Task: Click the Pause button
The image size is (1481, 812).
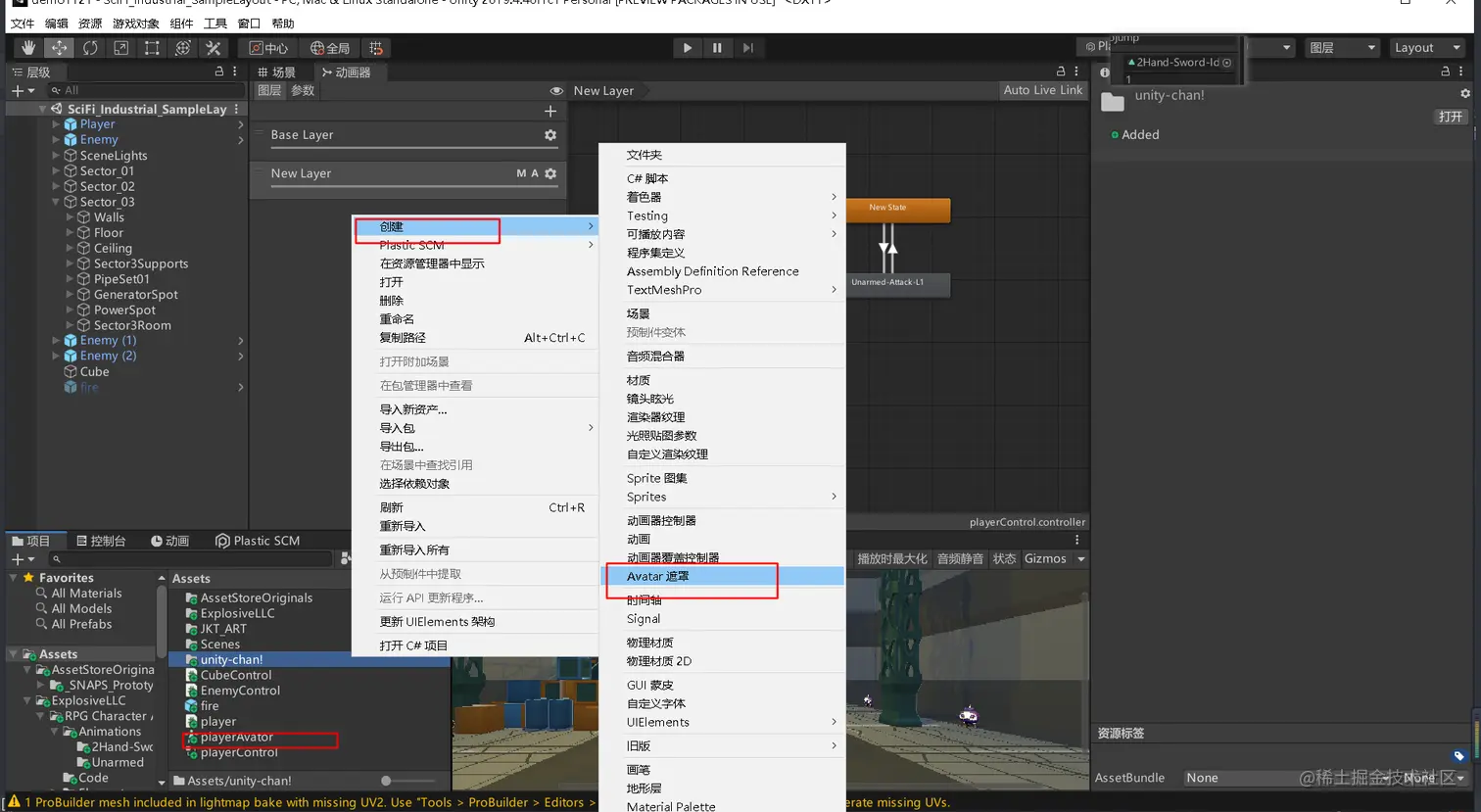Action: point(717,48)
